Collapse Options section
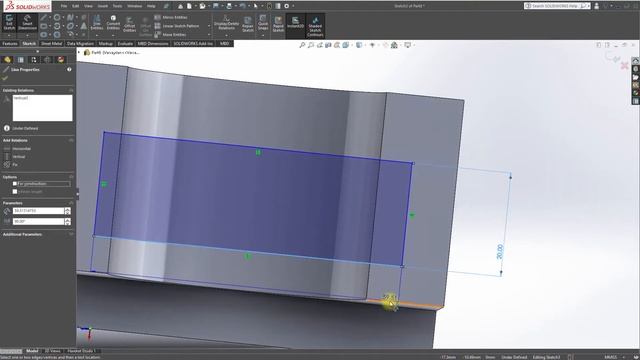Viewport: 640px width, 360px height. 71,177
